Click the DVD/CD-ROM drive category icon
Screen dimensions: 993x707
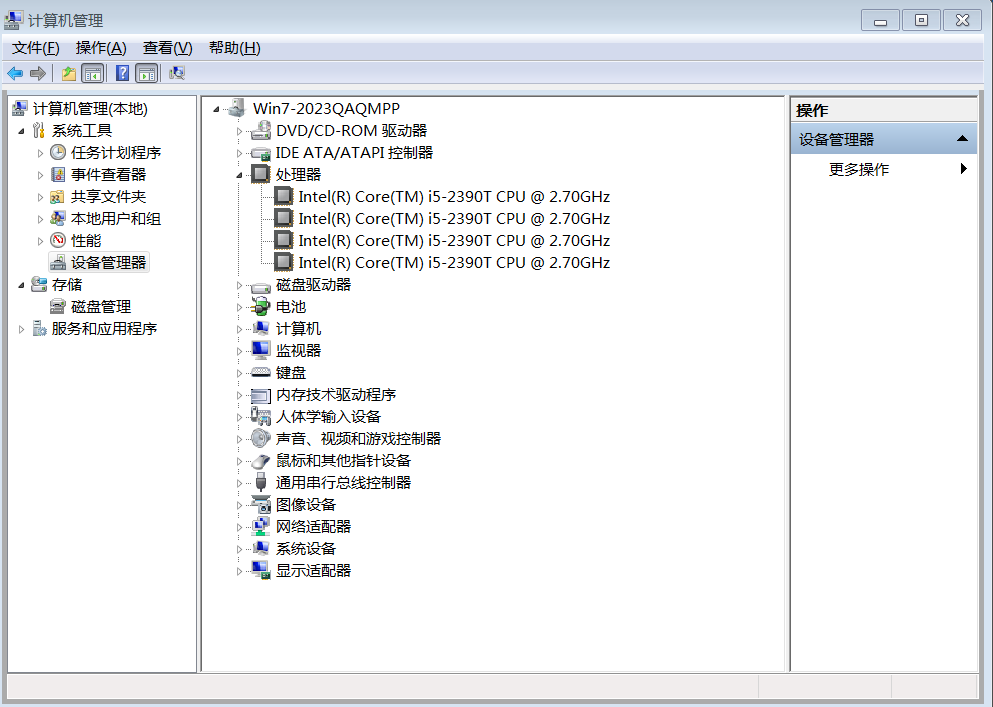[261, 131]
